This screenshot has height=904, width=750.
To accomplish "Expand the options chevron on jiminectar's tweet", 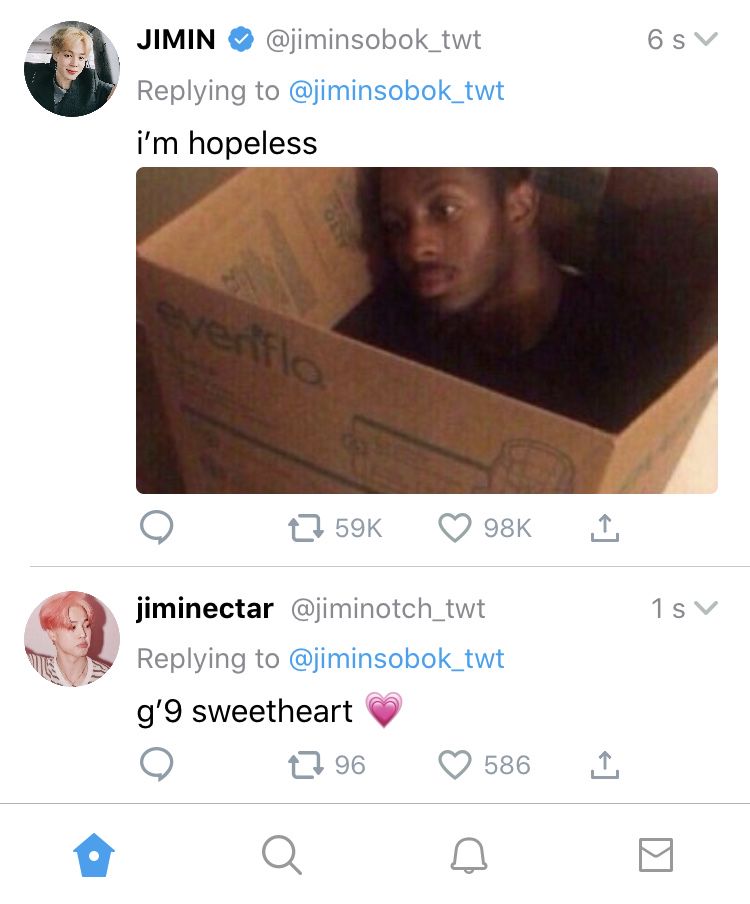I will click(x=706, y=608).
